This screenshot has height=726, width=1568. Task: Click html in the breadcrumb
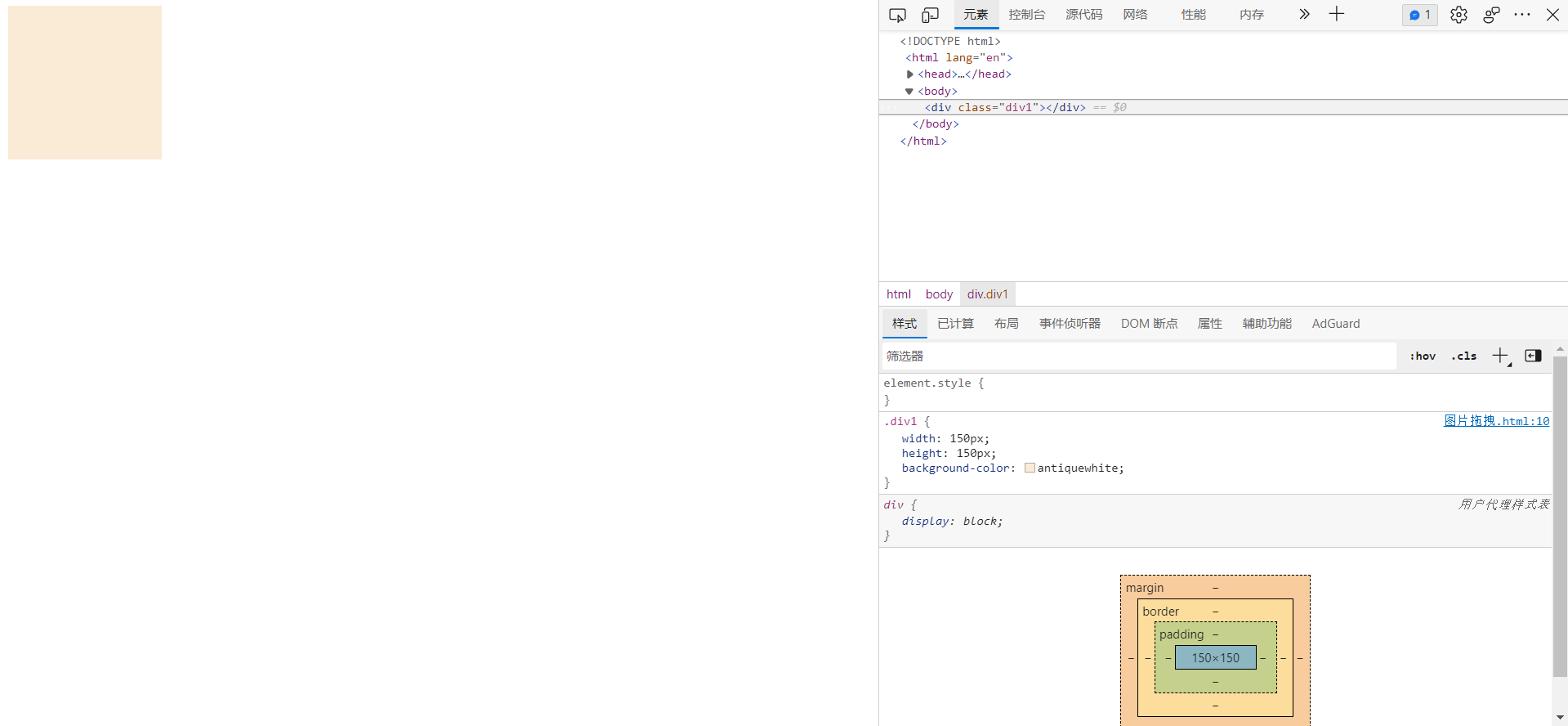[x=899, y=294]
